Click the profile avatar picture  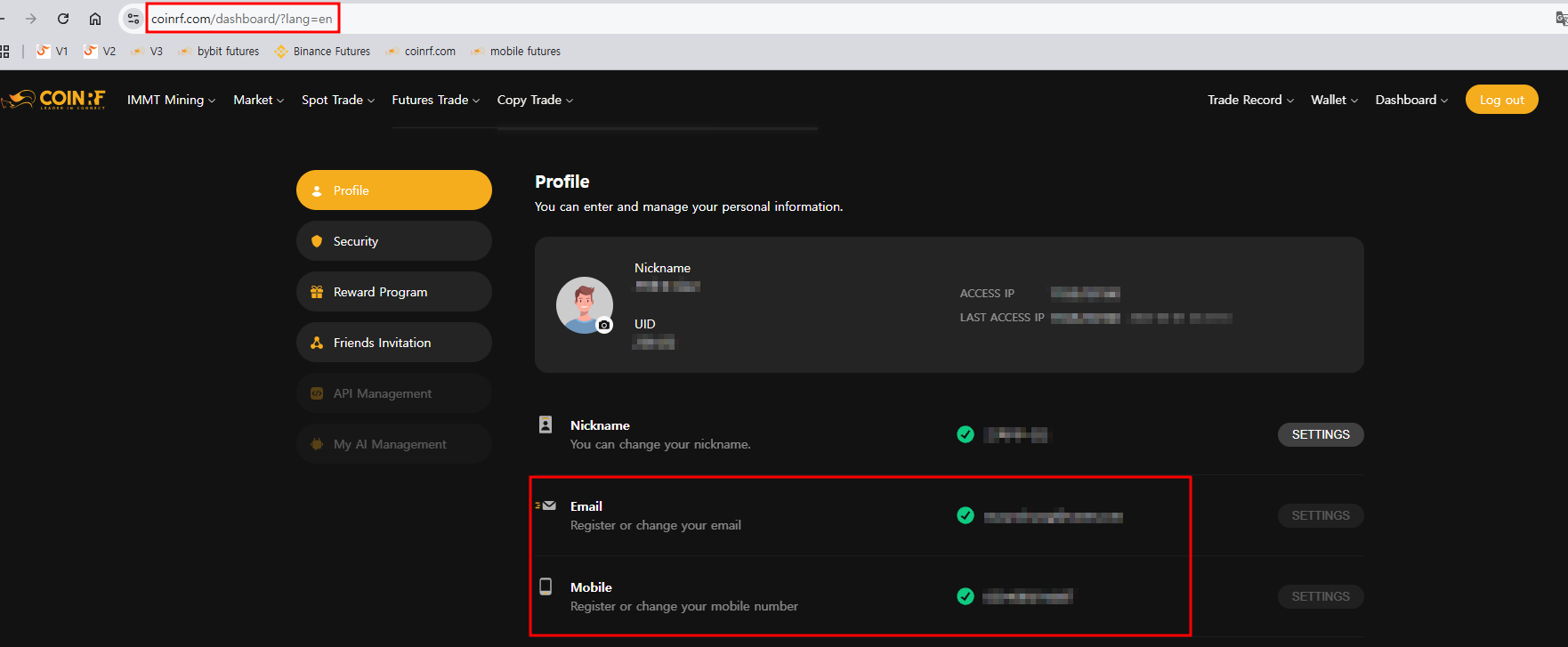583,303
